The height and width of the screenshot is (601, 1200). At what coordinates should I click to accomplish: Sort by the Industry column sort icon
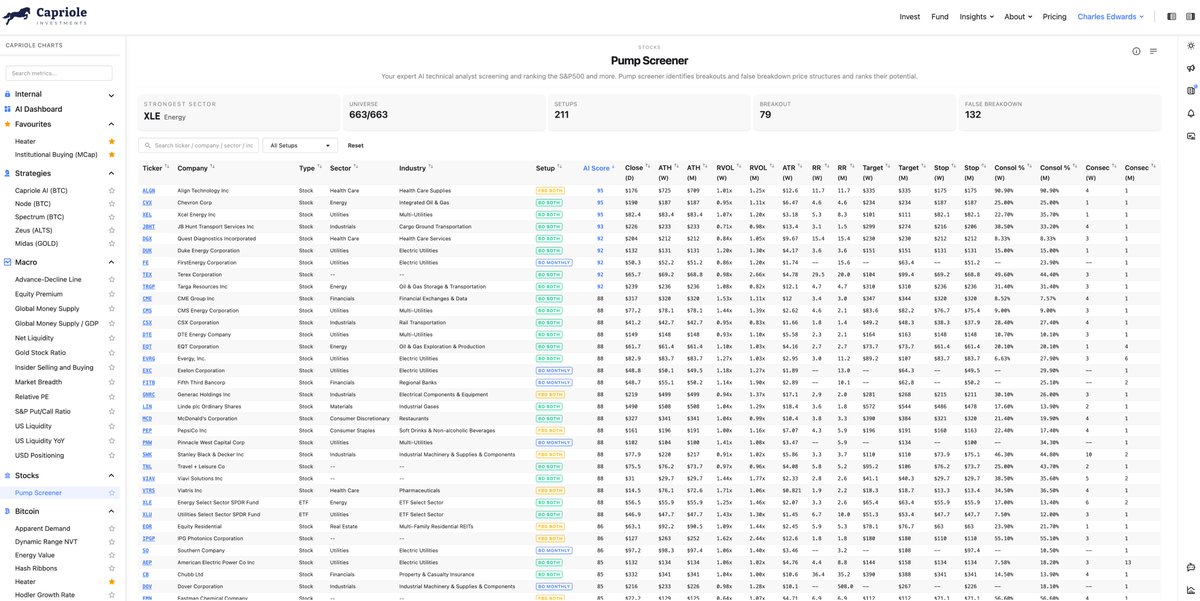tap(431, 167)
